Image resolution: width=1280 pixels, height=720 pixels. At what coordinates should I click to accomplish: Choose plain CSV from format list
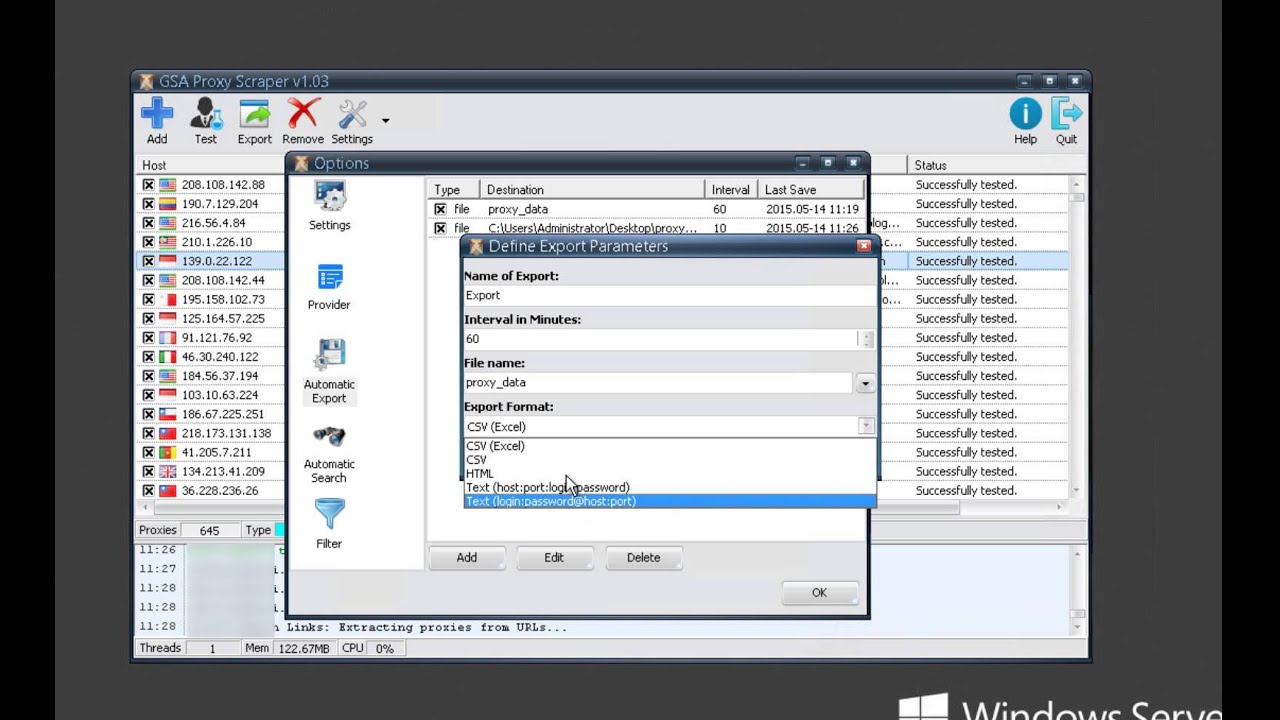point(669,460)
